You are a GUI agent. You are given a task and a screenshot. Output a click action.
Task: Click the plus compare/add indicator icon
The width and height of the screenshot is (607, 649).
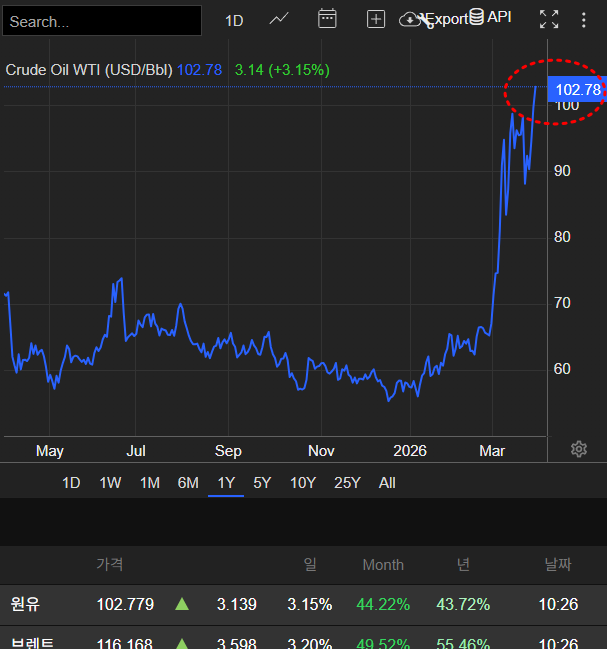coord(376,19)
